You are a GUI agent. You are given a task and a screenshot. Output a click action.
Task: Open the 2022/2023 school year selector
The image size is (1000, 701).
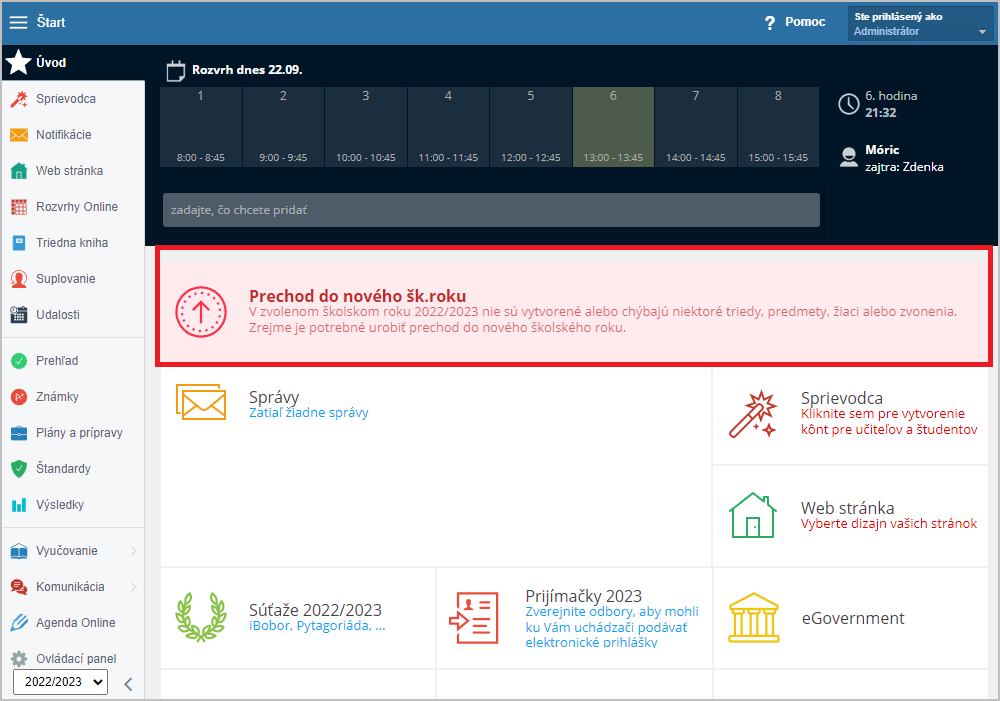tap(61, 682)
